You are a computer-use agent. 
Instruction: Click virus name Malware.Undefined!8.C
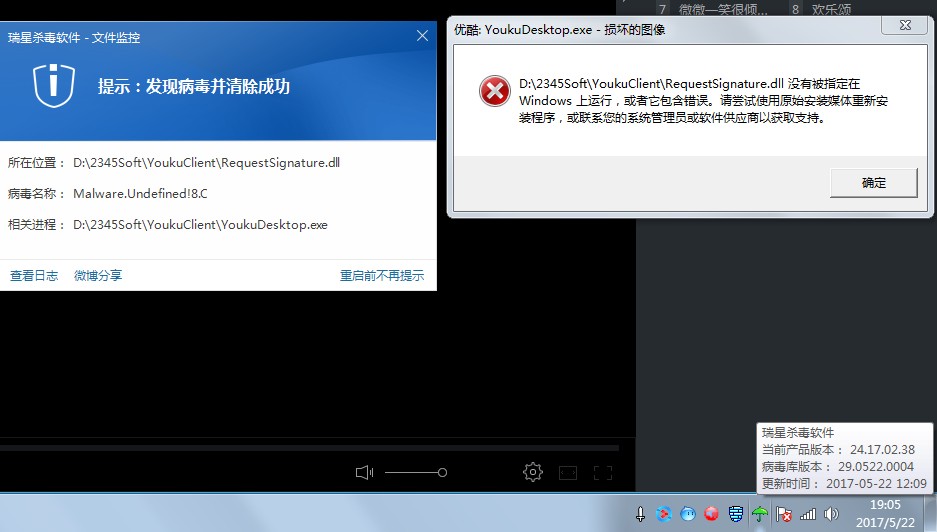[x=140, y=194]
